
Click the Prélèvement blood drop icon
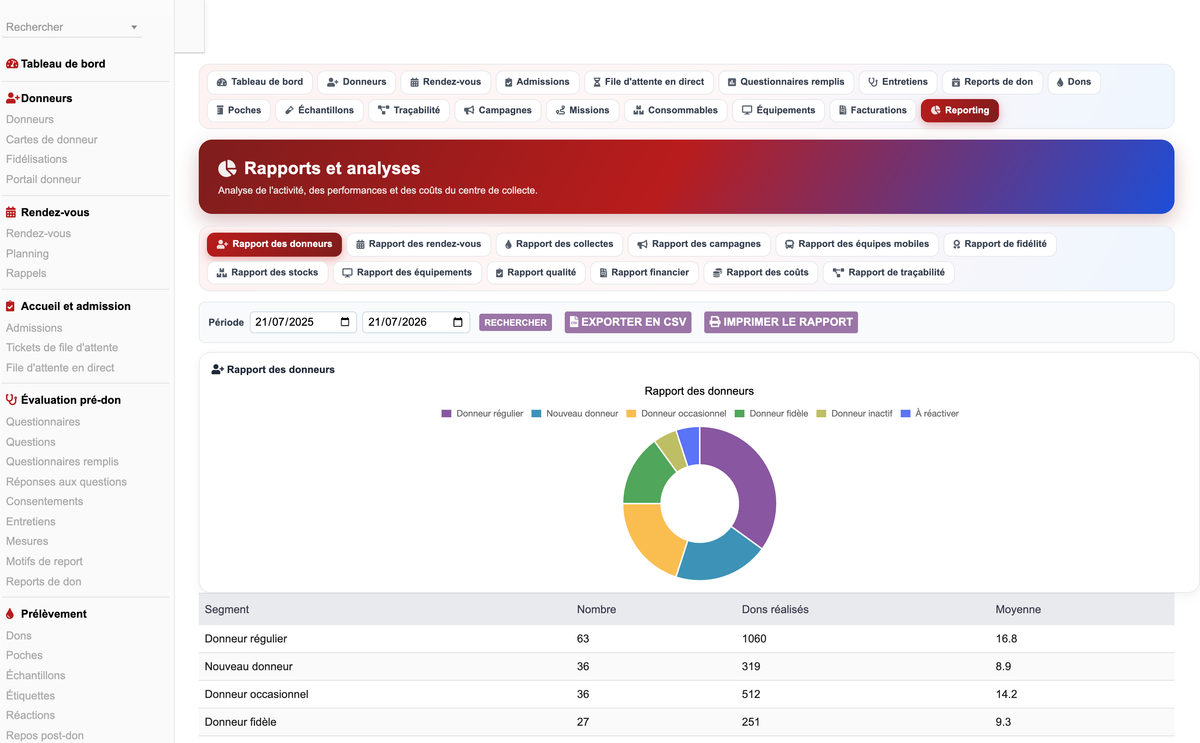(10, 614)
